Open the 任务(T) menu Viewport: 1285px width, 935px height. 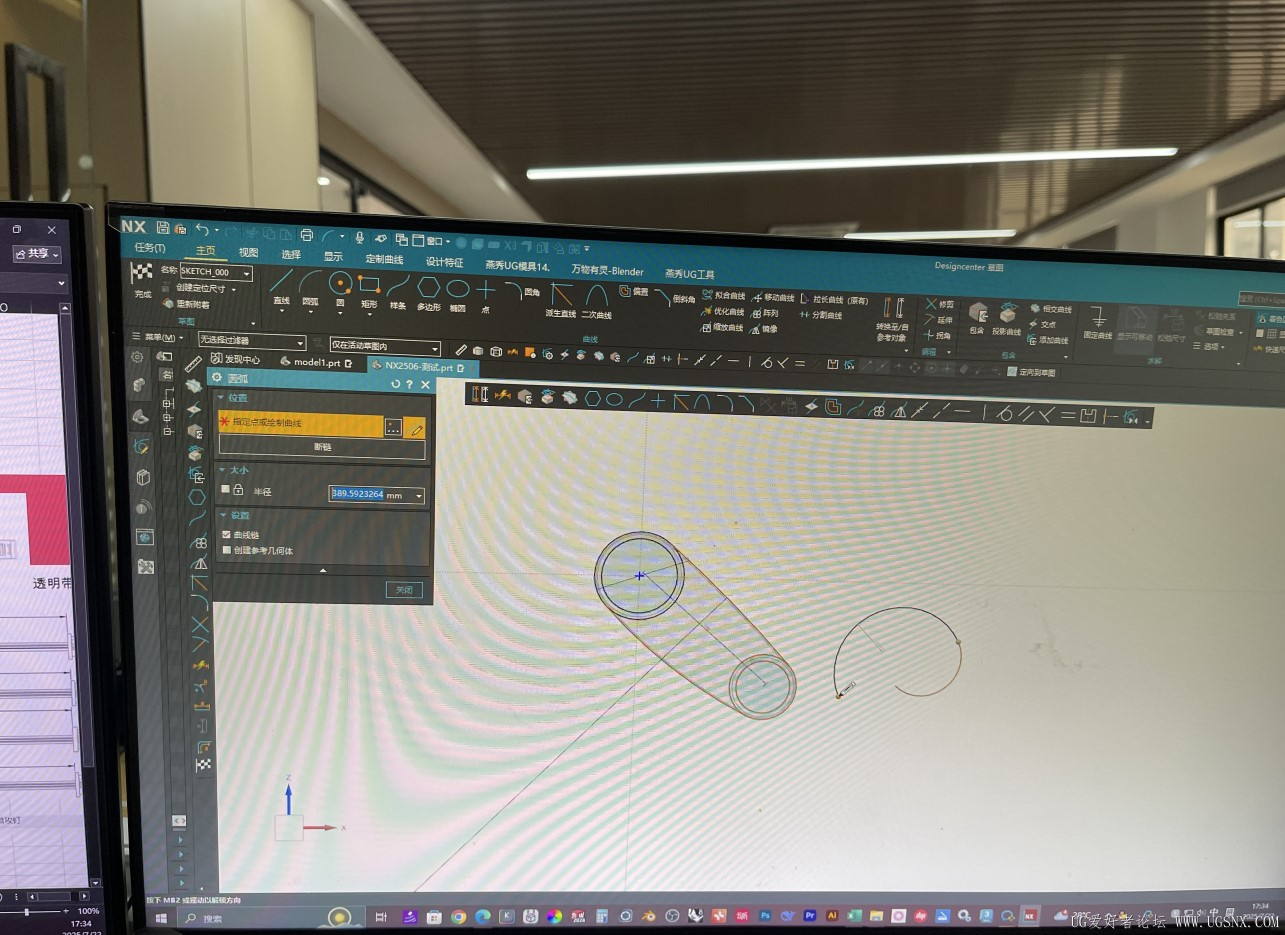150,249
